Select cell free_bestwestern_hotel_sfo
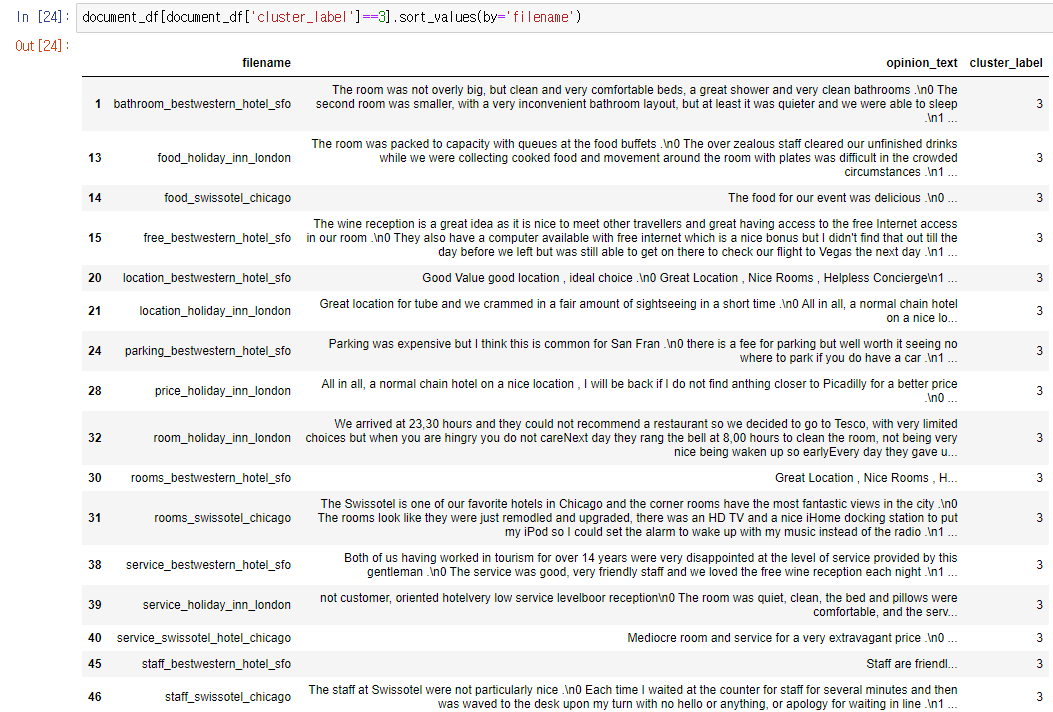This screenshot has height=712, width=1053. (217, 238)
